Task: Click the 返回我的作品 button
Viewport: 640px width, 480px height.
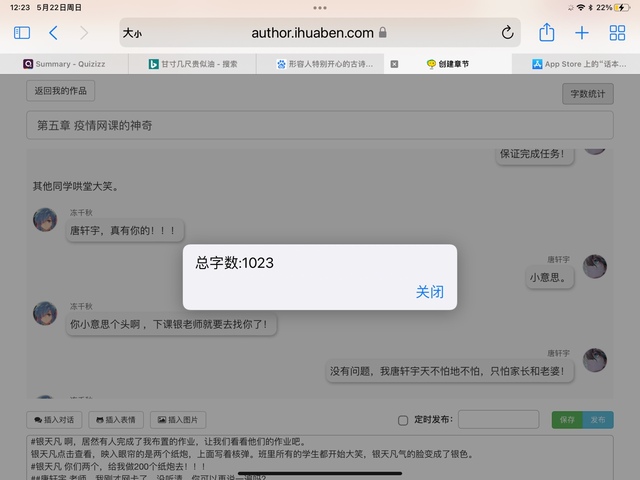Action: [x=61, y=91]
